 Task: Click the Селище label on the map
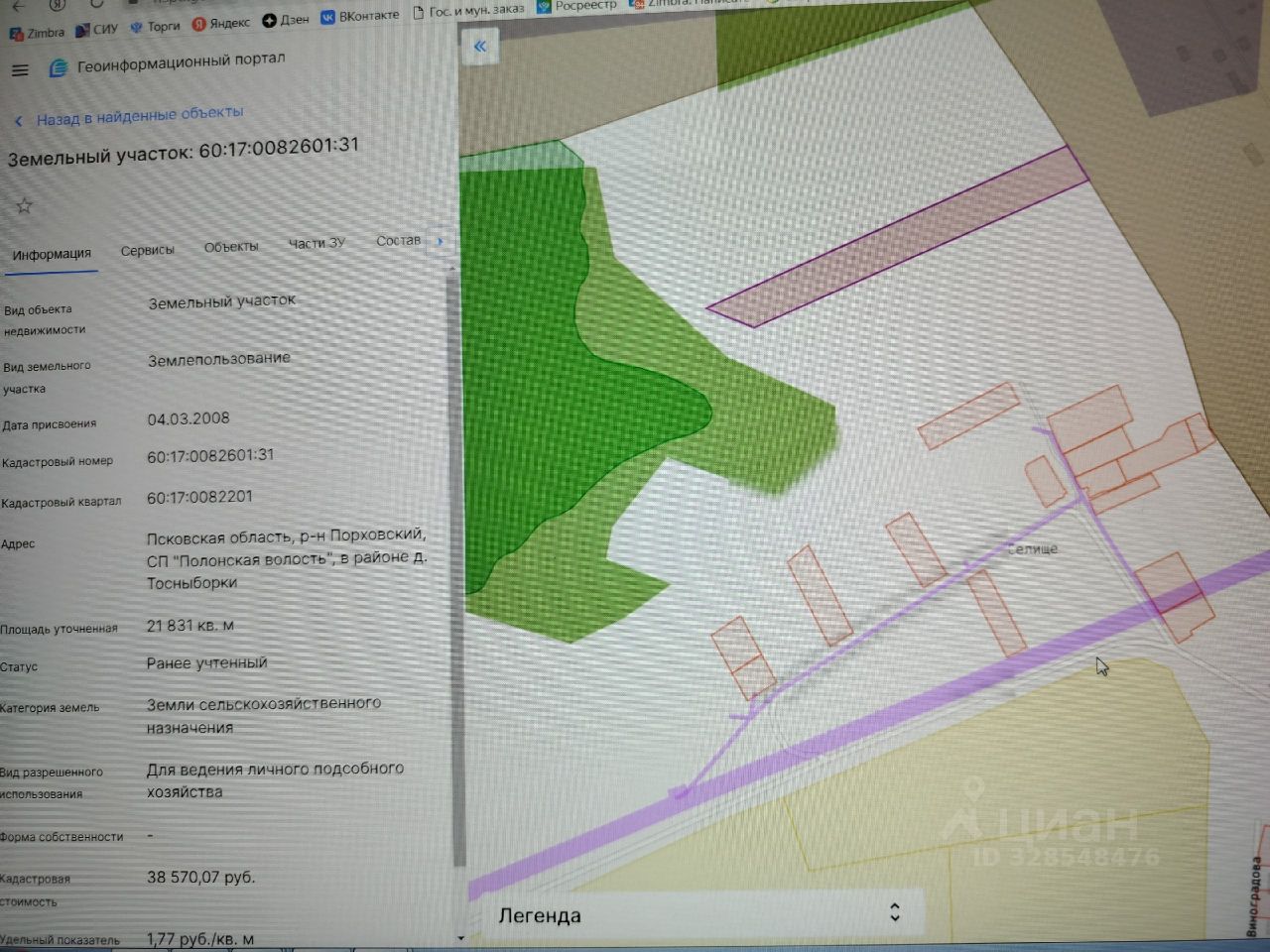[x=1033, y=548]
